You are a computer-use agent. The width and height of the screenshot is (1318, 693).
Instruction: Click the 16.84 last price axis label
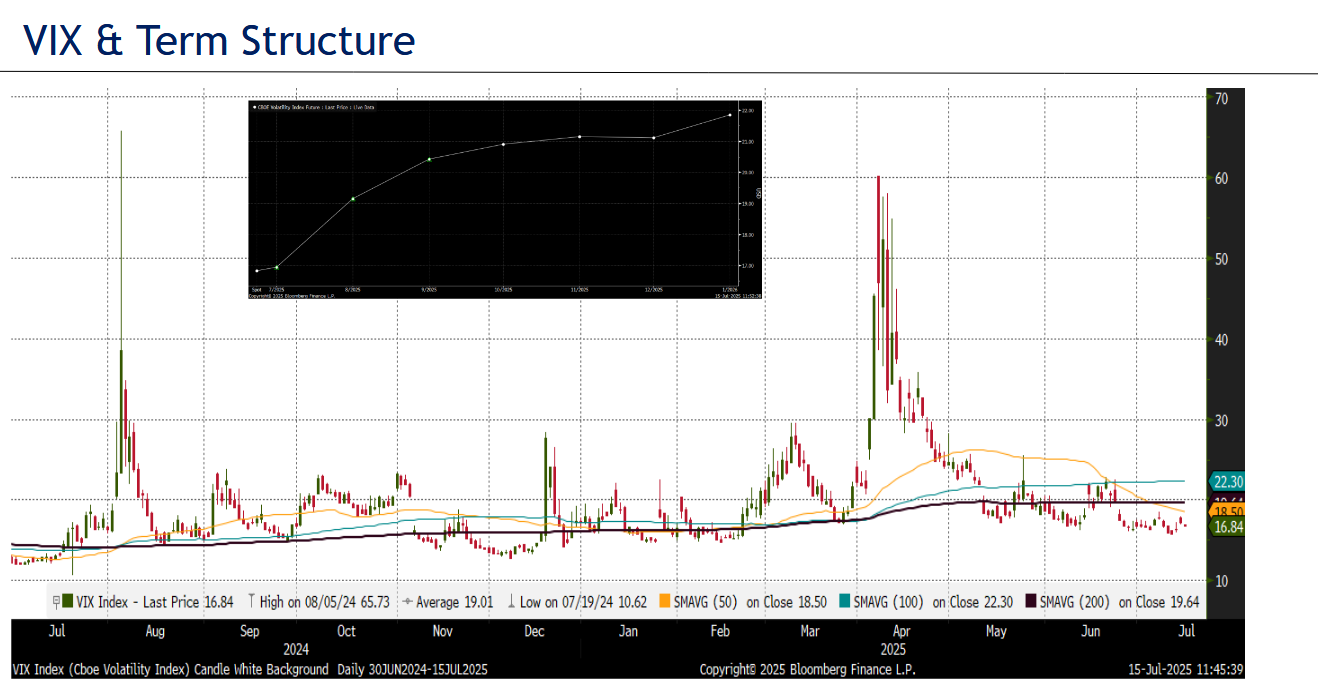[1227, 526]
